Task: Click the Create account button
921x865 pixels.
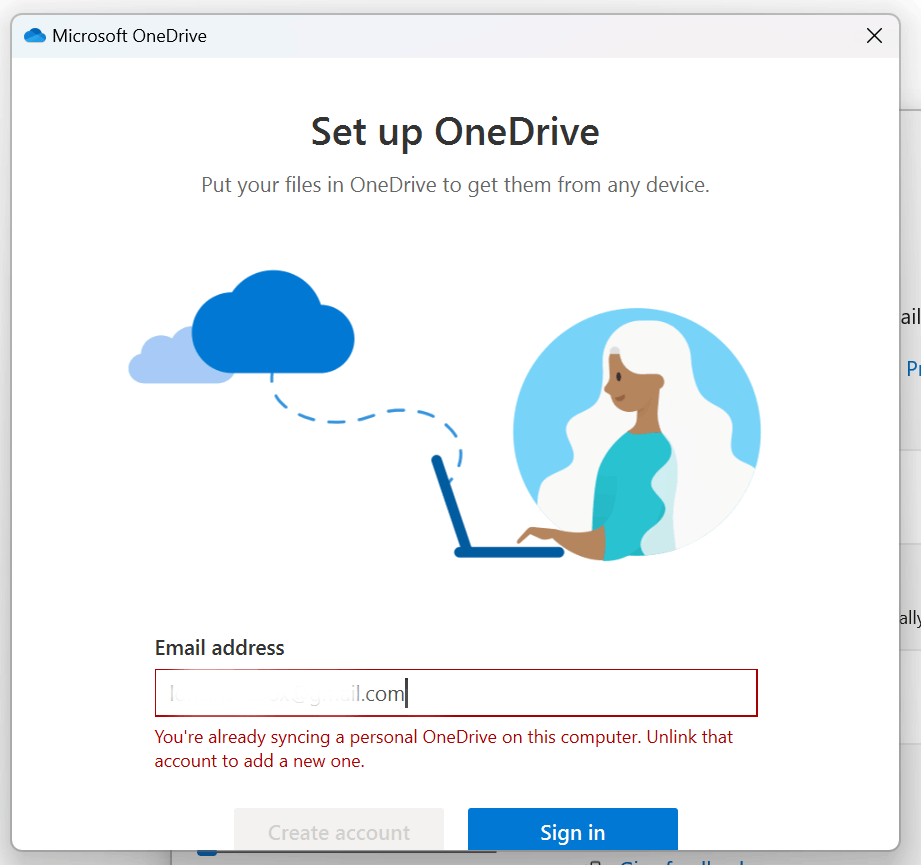Action: [339, 830]
